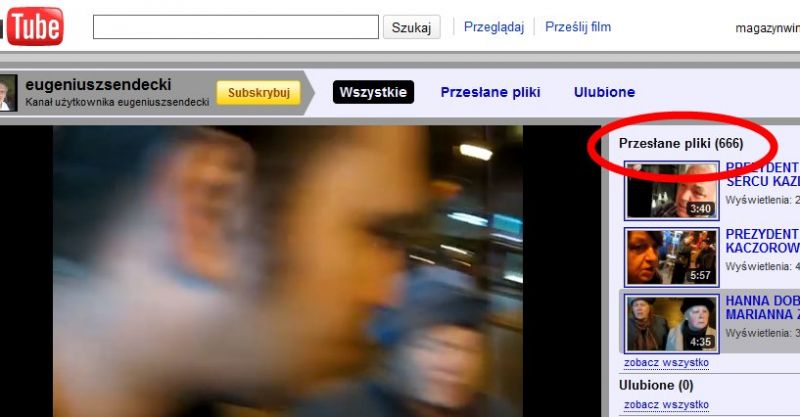Open the Przeglądaj link
800x417 pixels.
tap(493, 27)
